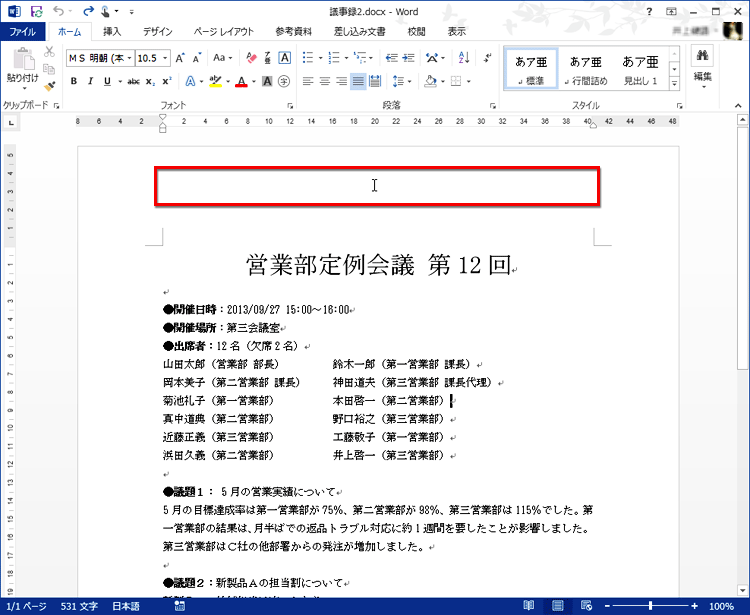Click the tab selector at ruler corner
The height and width of the screenshot is (615, 750).
click(11, 123)
